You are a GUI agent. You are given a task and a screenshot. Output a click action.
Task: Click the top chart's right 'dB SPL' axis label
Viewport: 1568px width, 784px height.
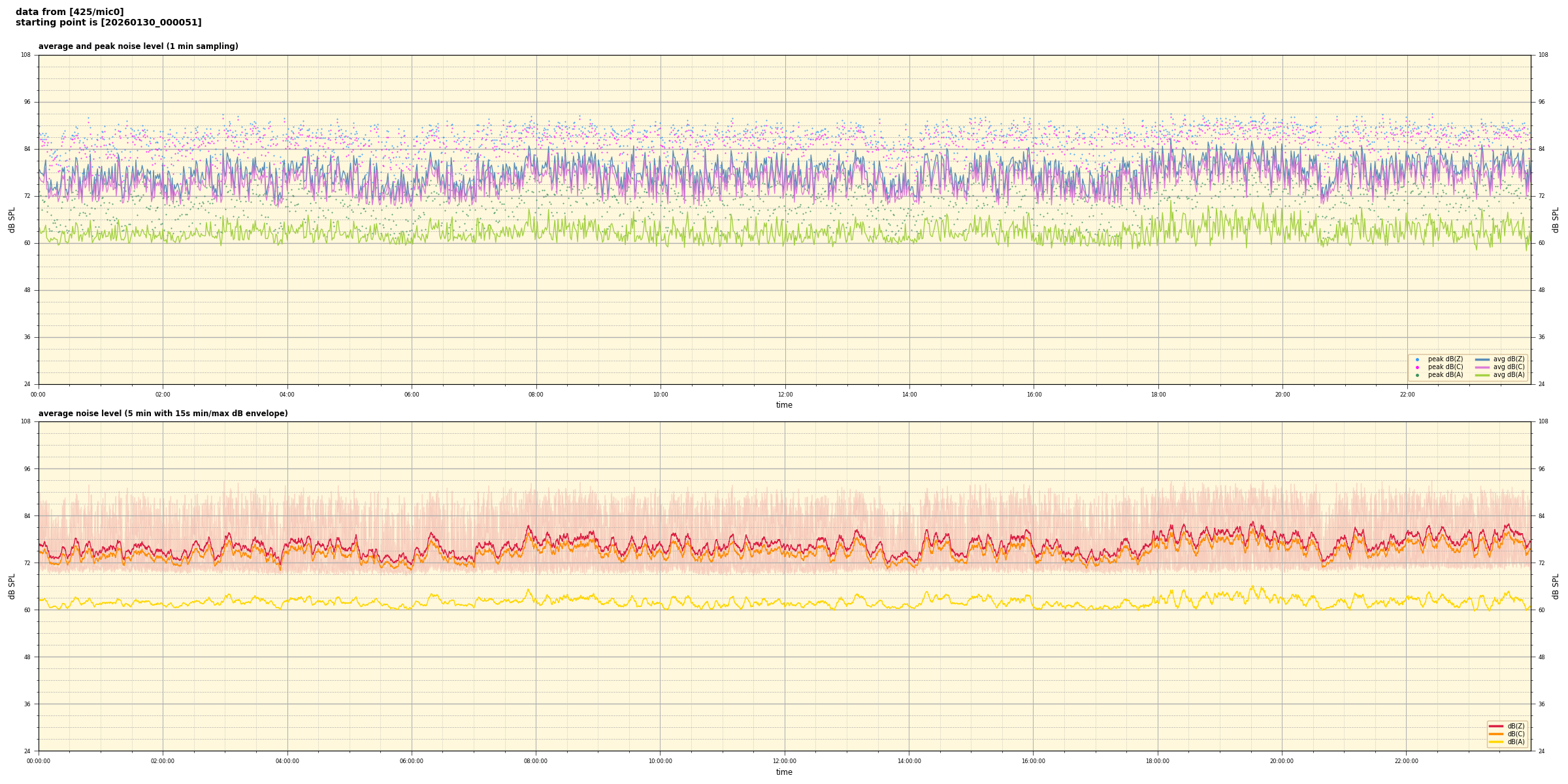point(1556,220)
